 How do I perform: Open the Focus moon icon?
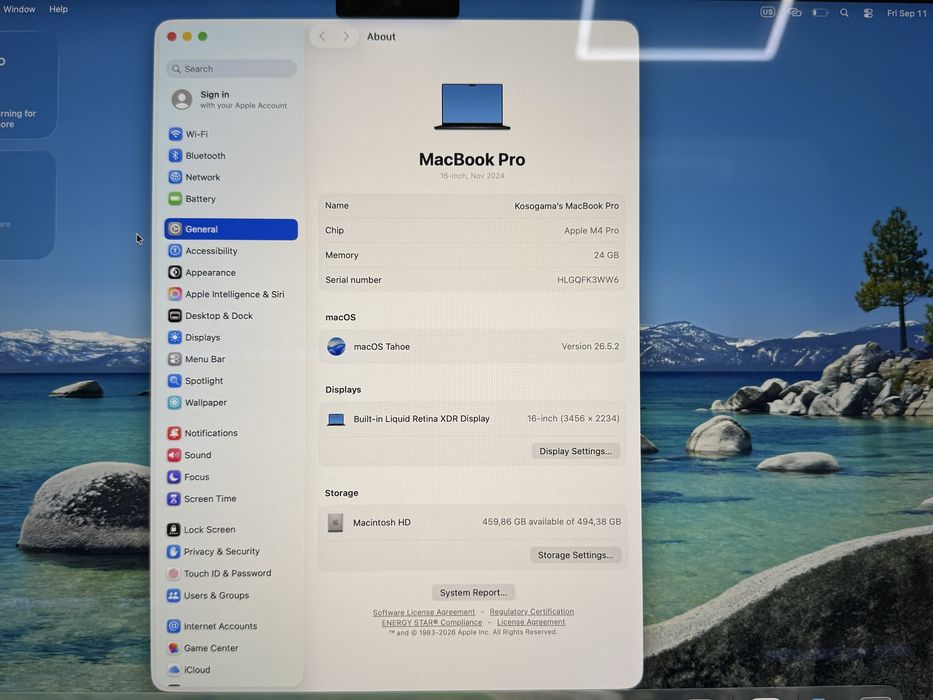pos(174,477)
